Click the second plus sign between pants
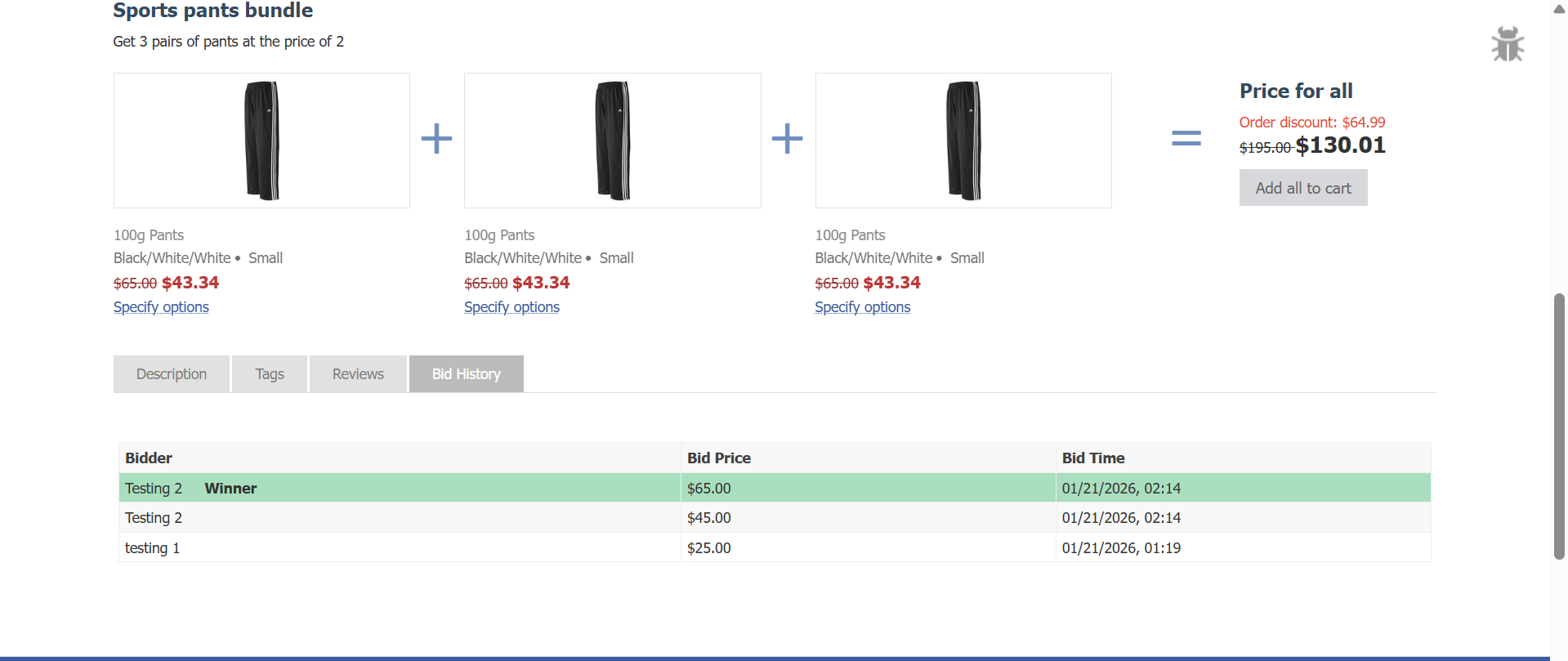The width and height of the screenshot is (1568, 661). coord(787,139)
